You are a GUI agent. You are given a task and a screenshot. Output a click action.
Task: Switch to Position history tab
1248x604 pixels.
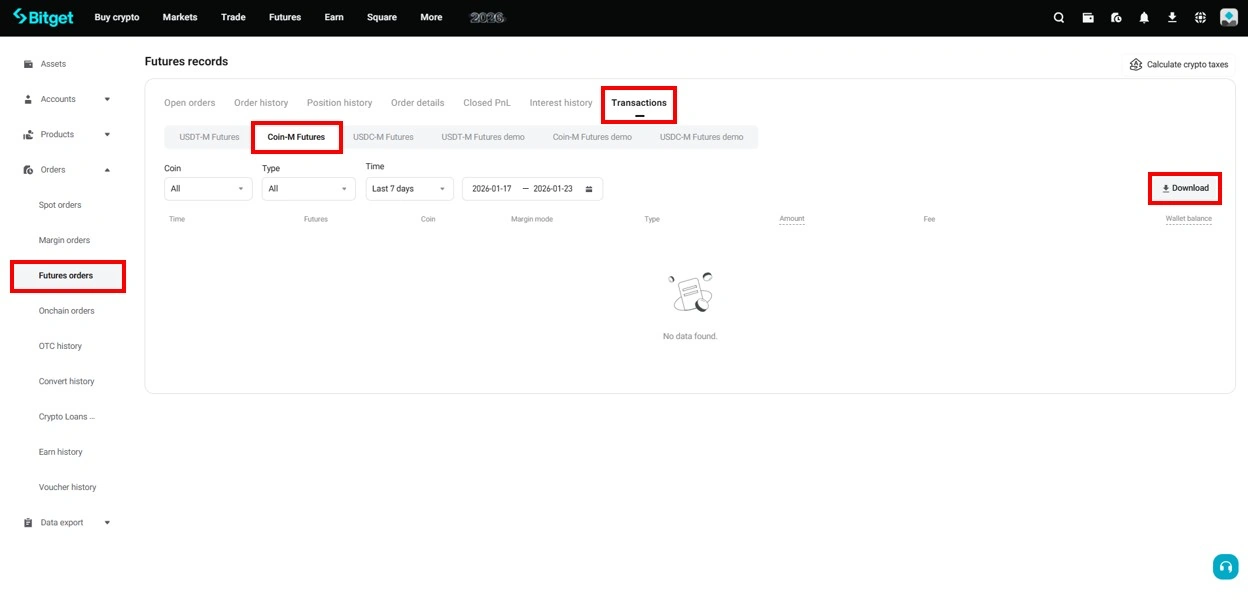340,103
